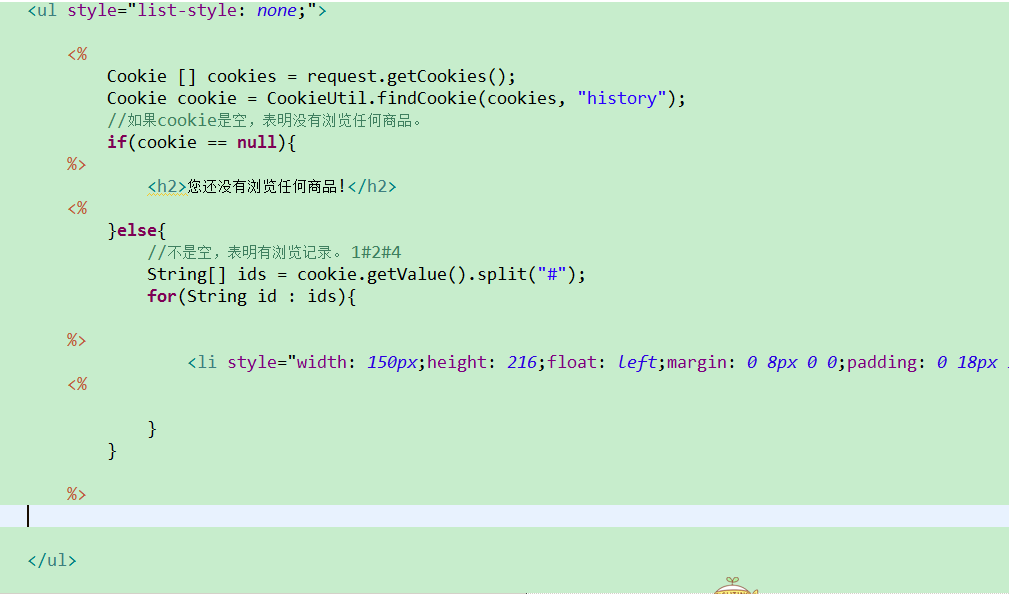This screenshot has height=594, width=1009.
Task: Click the for(String id : ids) loop
Action: coord(251,296)
